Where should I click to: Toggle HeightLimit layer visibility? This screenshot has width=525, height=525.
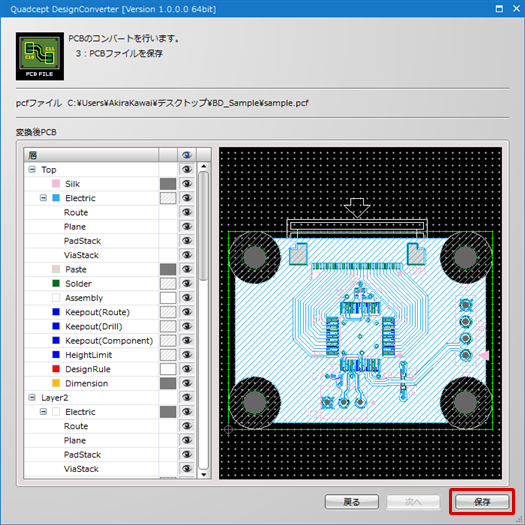click(187, 355)
